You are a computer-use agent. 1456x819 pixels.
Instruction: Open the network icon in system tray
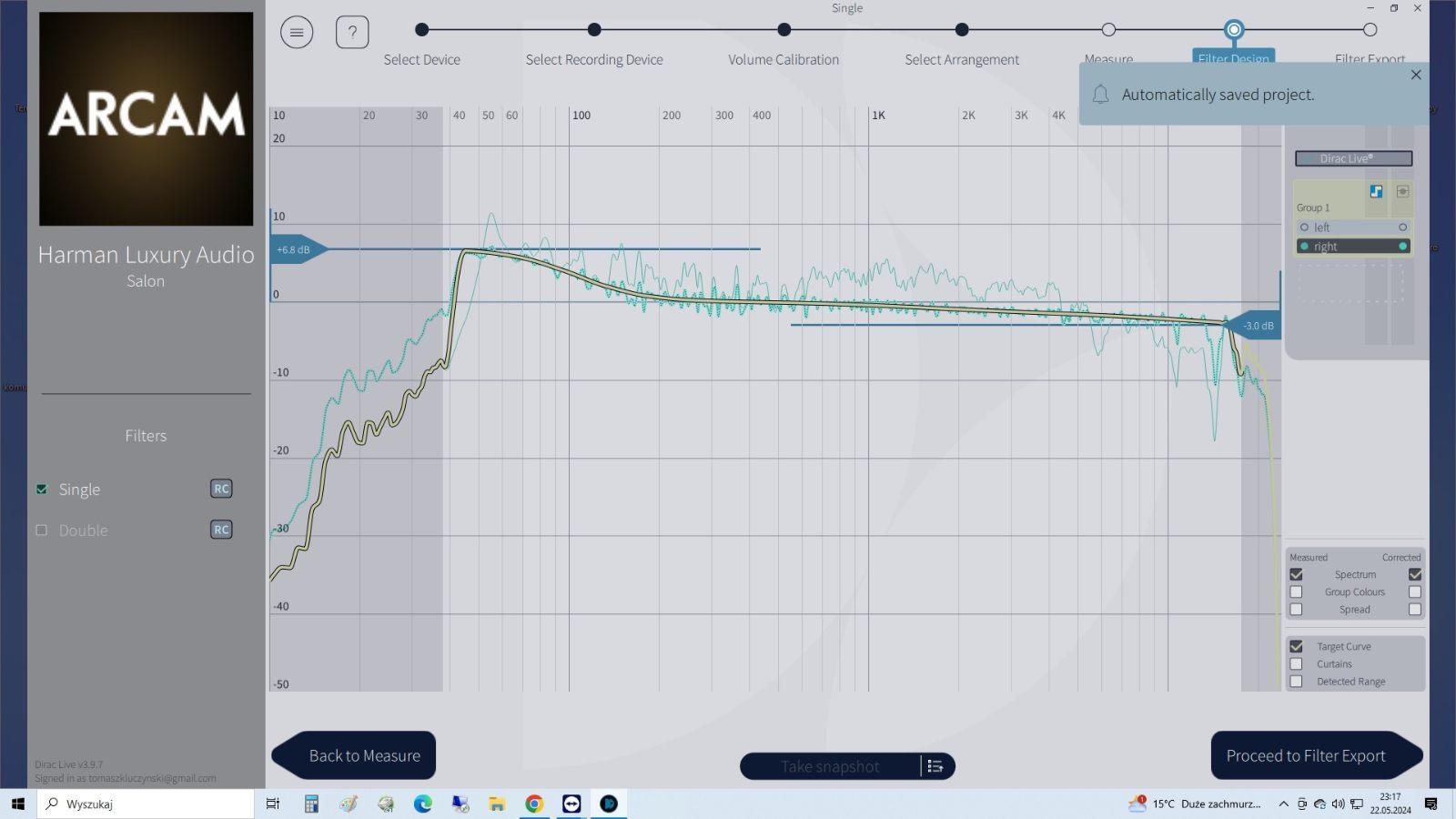coord(1356,804)
